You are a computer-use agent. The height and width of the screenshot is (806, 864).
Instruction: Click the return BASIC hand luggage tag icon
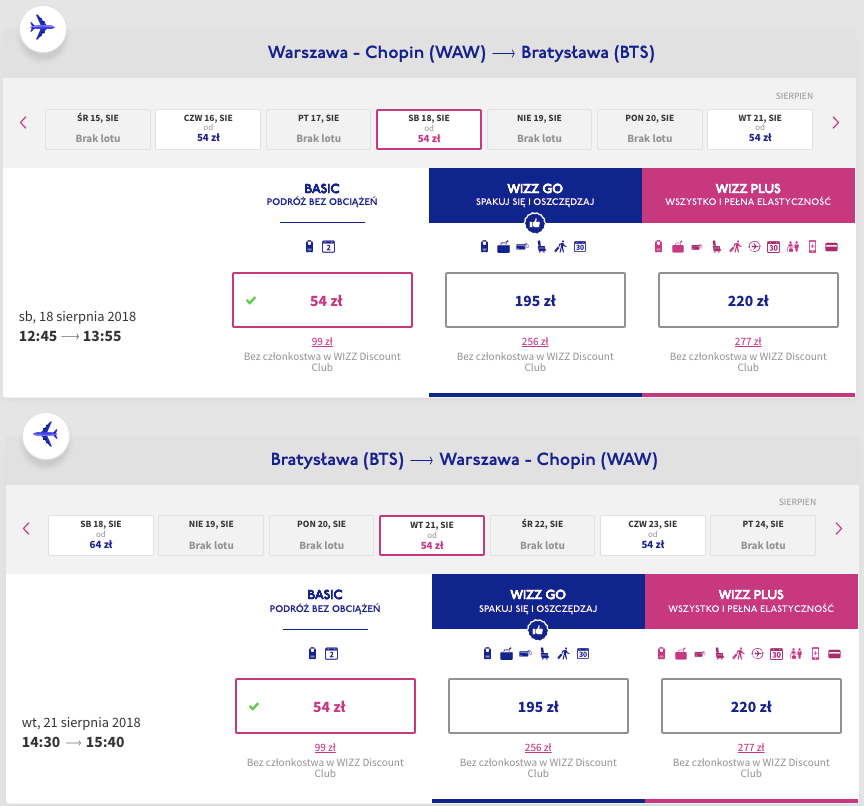[312, 653]
